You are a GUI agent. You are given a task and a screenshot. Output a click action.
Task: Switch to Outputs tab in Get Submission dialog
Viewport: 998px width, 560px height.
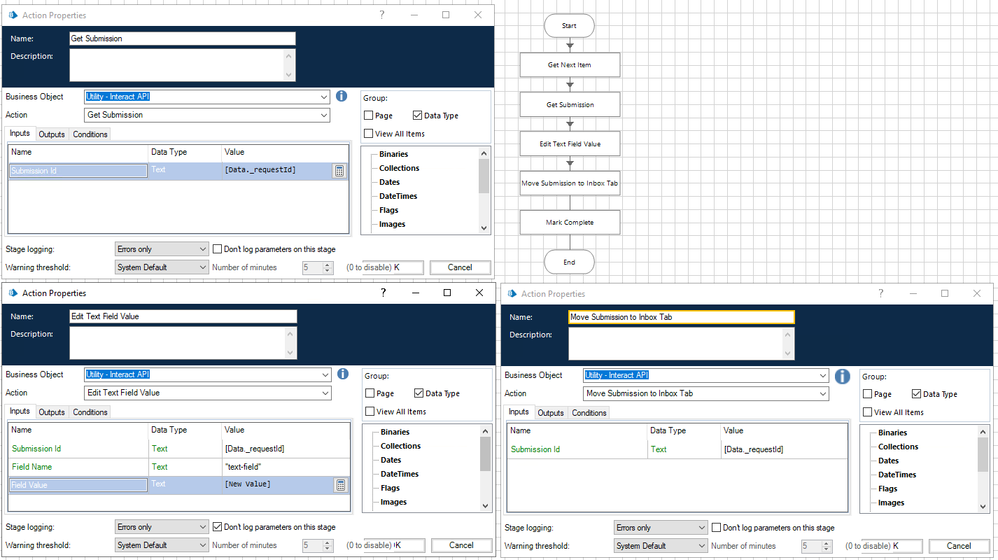51,134
